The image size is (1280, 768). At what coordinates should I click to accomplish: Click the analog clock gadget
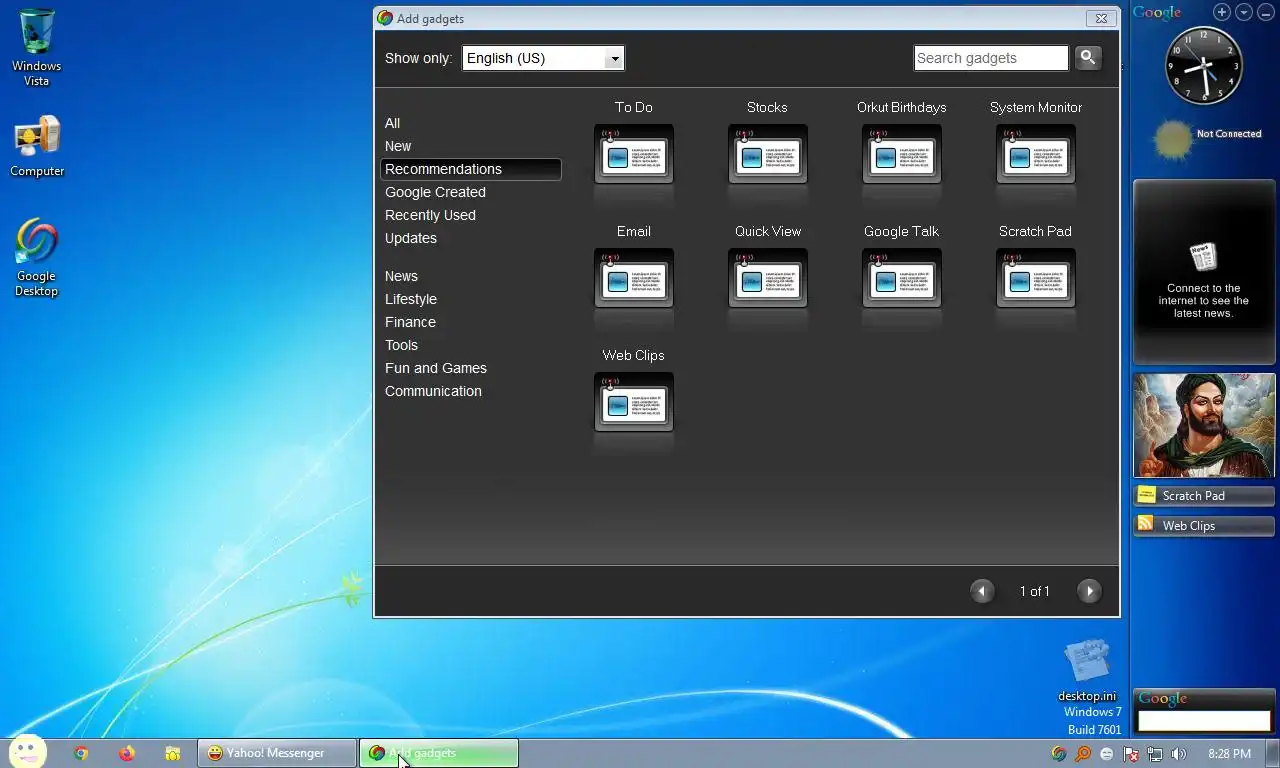pos(1204,66)
